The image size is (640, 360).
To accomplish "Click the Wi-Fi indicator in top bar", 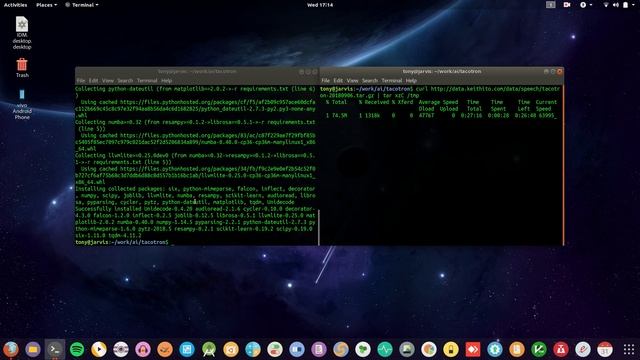I will pyautogui.click(x=606, y=5).
